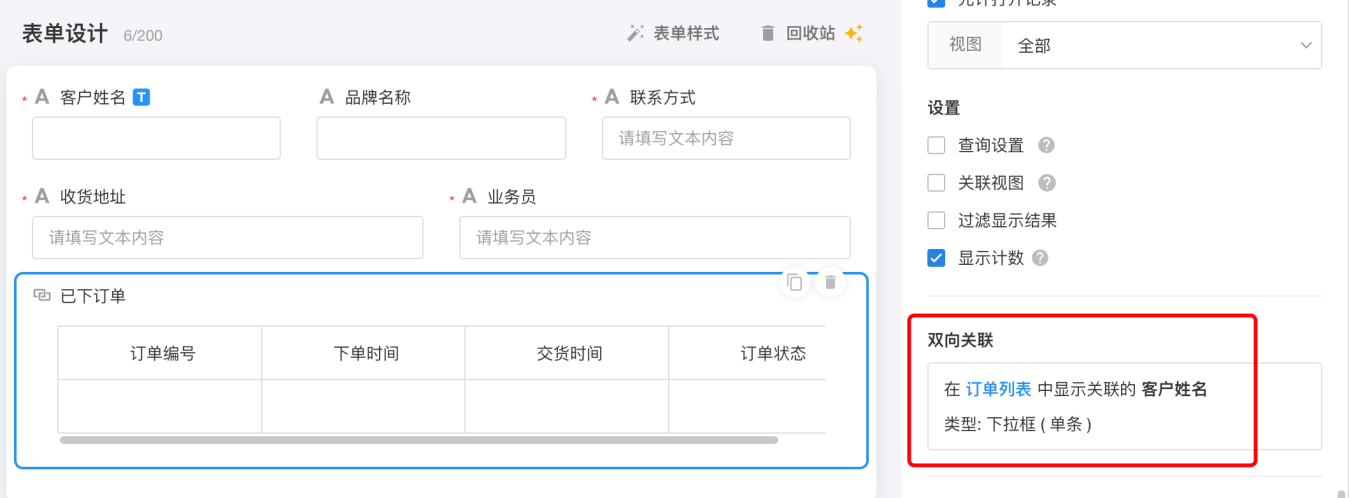The width and height of the screenshot is (1349, 498).
Task: Click the copy icon on 已下订单 field
Action: tap(795, 283)
